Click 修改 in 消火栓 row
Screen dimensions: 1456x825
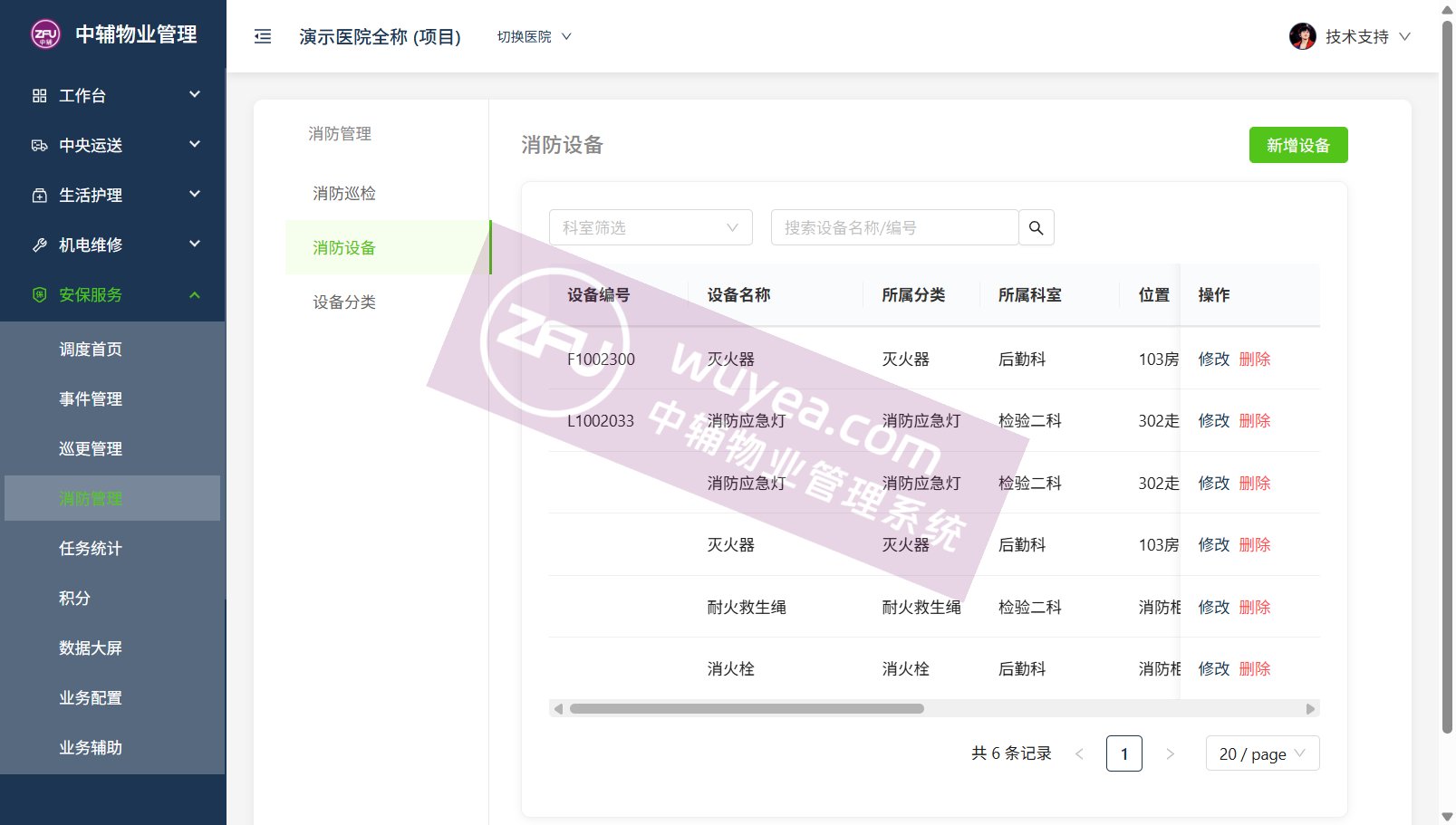1214,668
